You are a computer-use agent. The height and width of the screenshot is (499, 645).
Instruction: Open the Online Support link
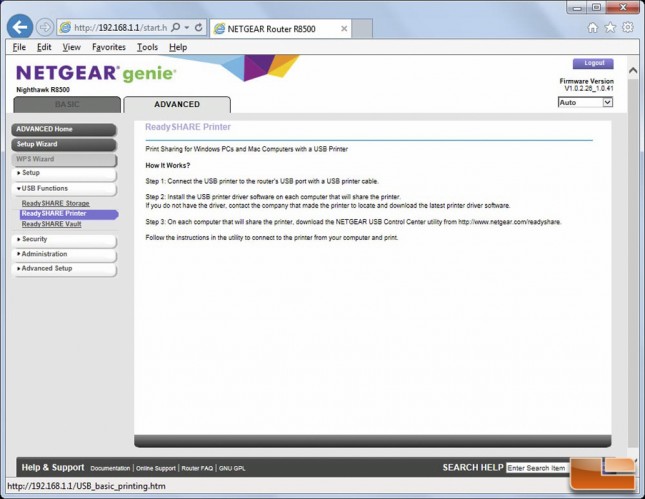(x=156, y=468)
